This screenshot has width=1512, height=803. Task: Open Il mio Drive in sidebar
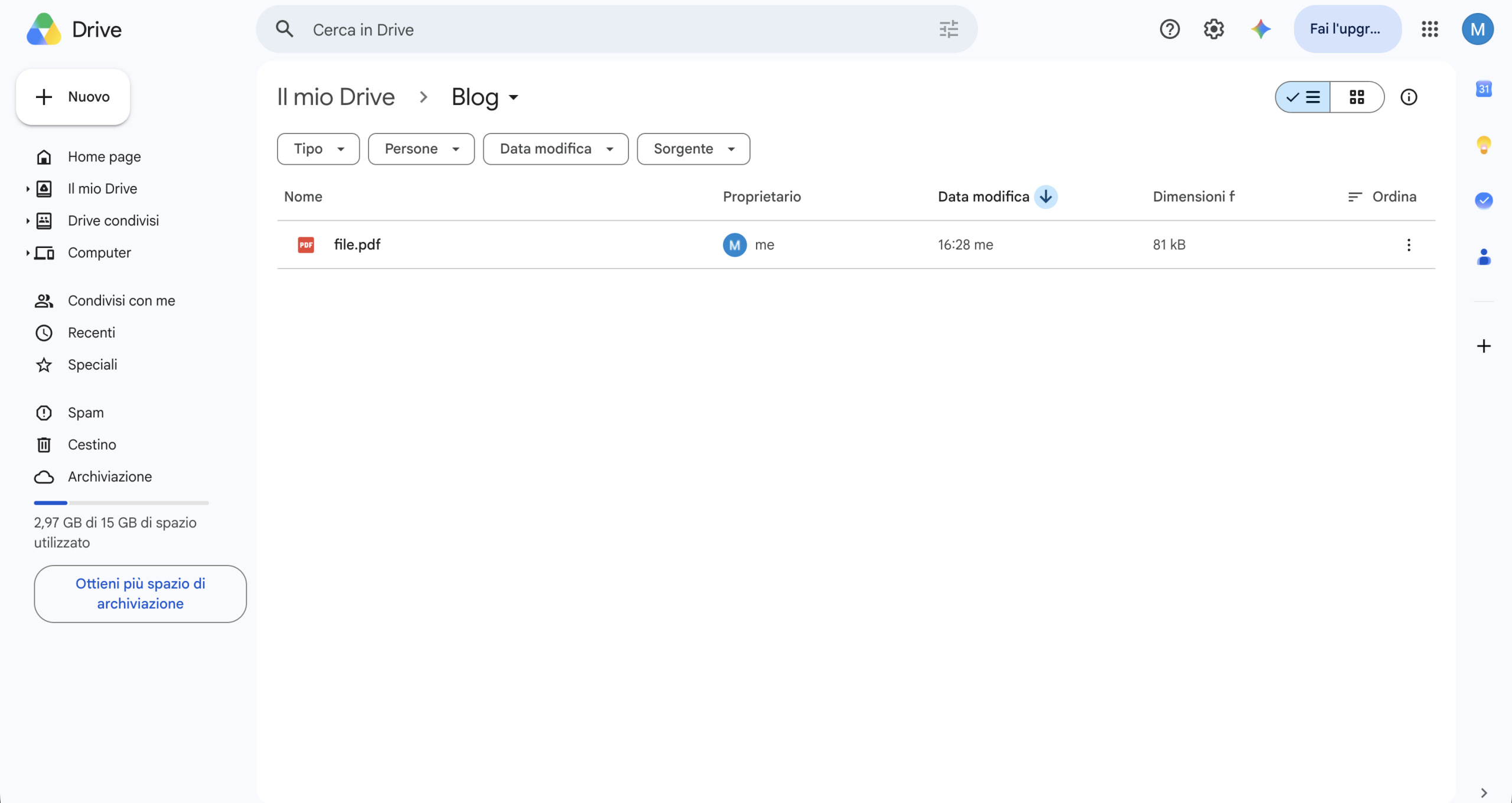[102, 189]
